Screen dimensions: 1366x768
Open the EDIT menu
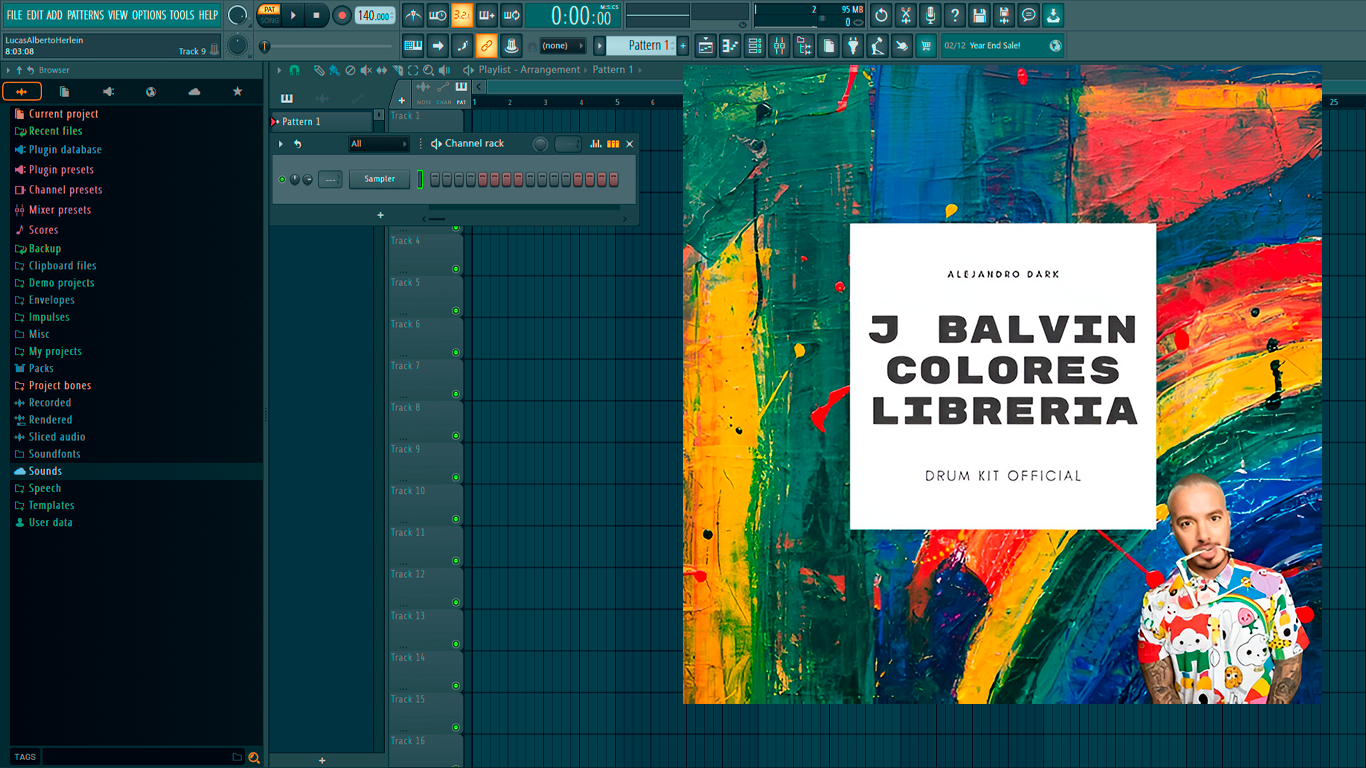pyautogui.click(x=35, y=15)
